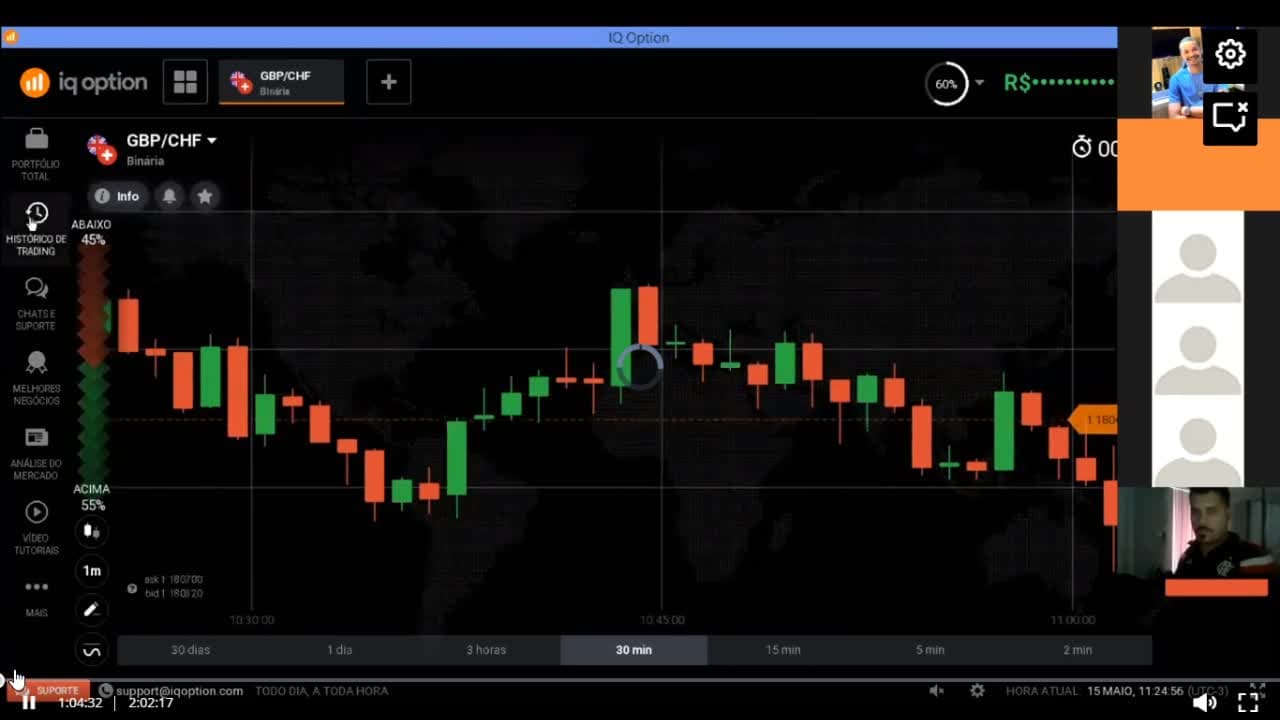
Task: Enter fullscreen video mode
Action: [1248, 703]
